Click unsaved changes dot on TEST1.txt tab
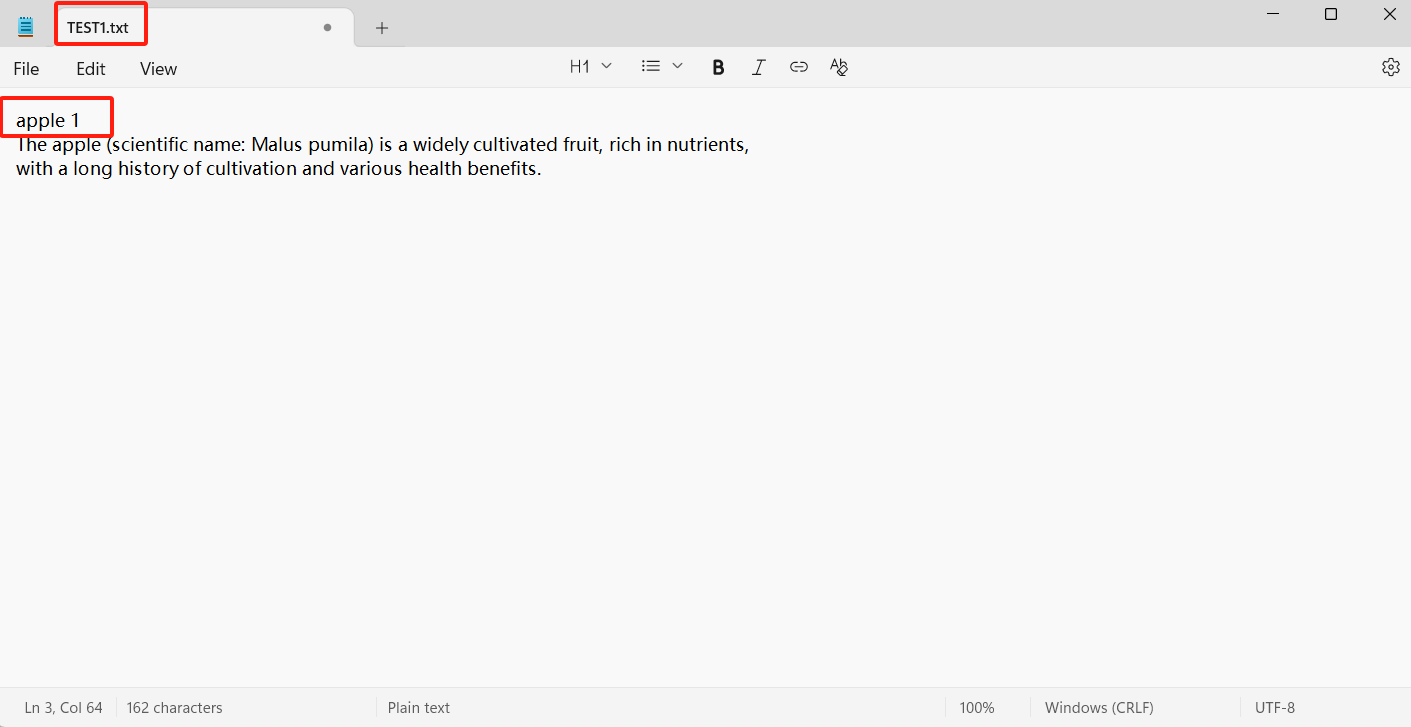This screenshot has width=1411, height=727. [327, 28]
